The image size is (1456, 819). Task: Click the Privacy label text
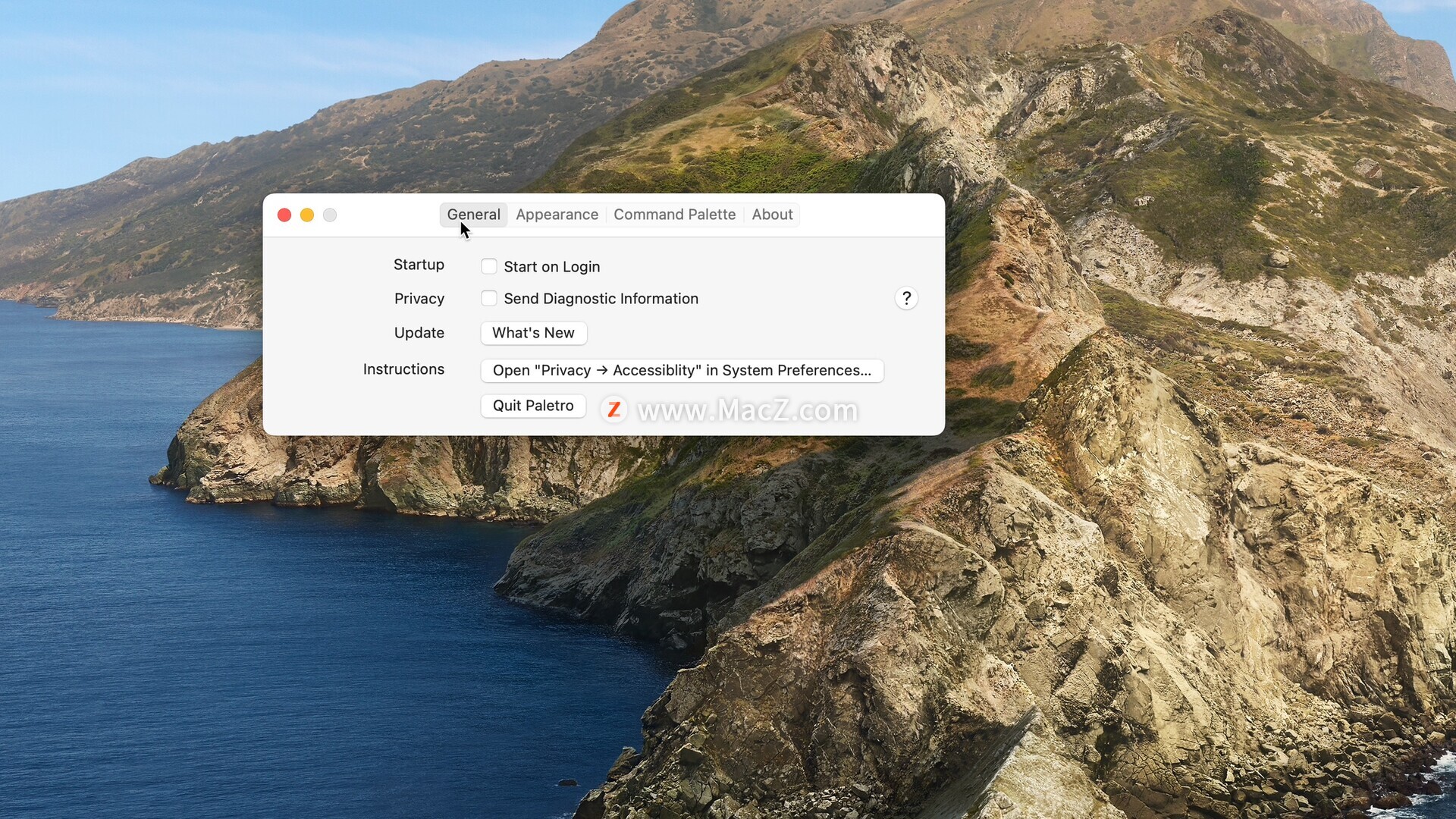pyautogui.click(x=419, y=299)
